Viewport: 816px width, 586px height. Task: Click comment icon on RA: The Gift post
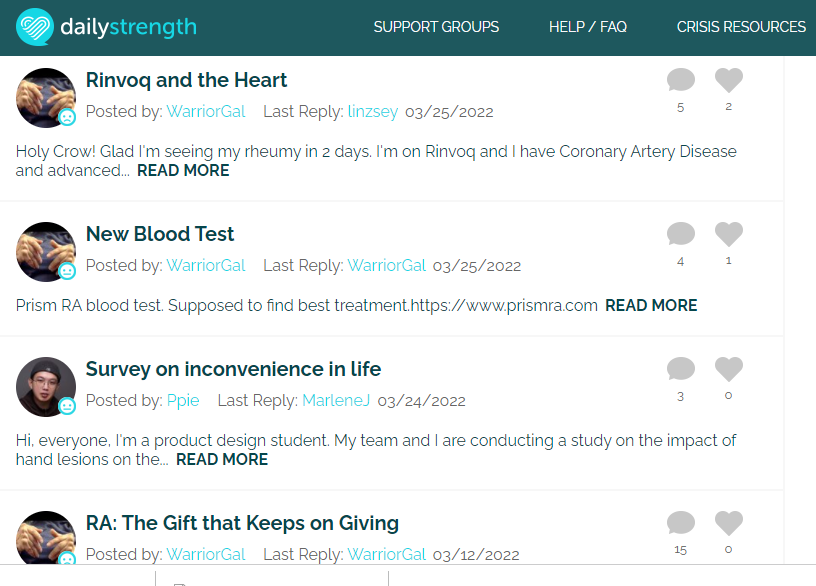tap(681, 524)
